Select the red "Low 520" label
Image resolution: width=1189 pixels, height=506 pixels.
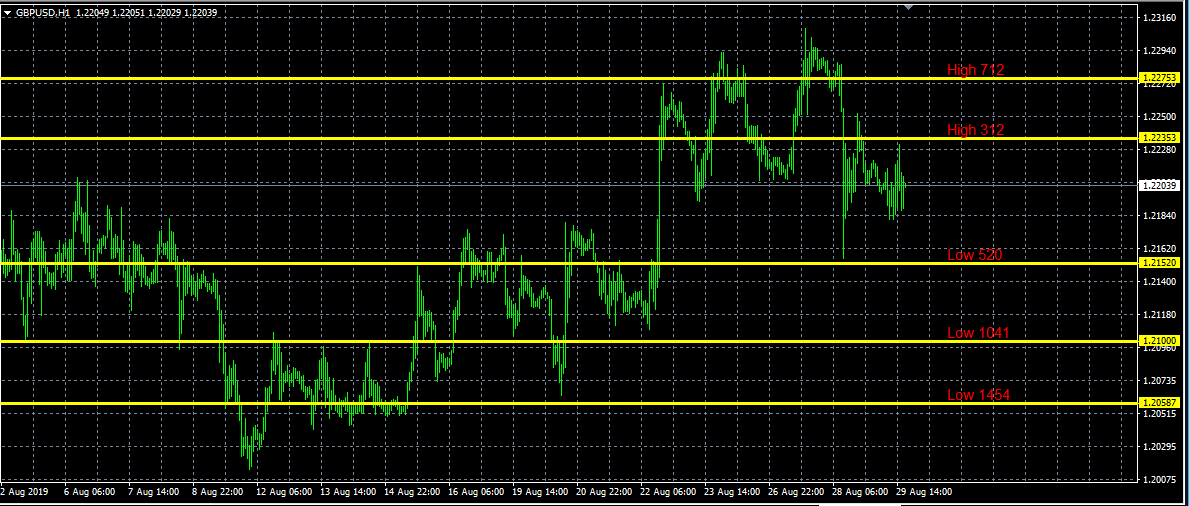[974, 256]
